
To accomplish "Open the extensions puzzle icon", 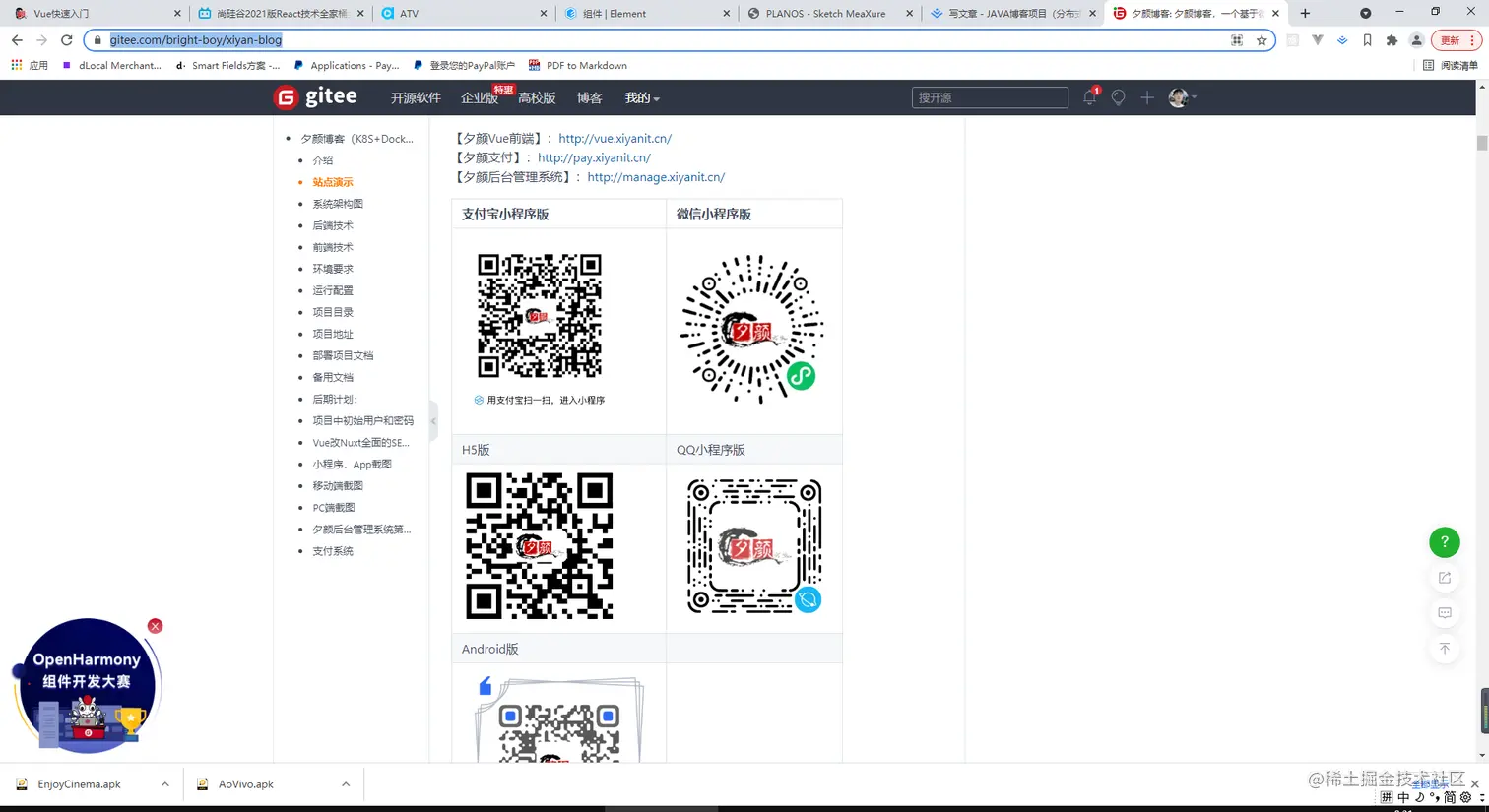I will [1392, 40].
